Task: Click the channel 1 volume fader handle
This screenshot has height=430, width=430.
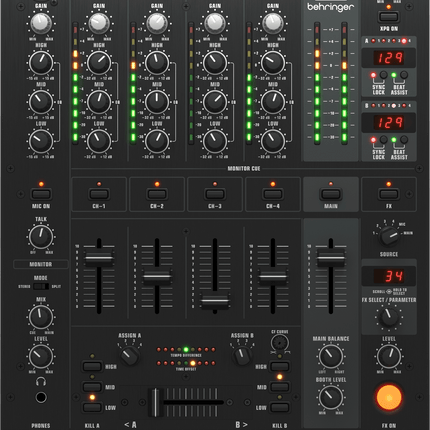Action: click(x=99, y=258)
